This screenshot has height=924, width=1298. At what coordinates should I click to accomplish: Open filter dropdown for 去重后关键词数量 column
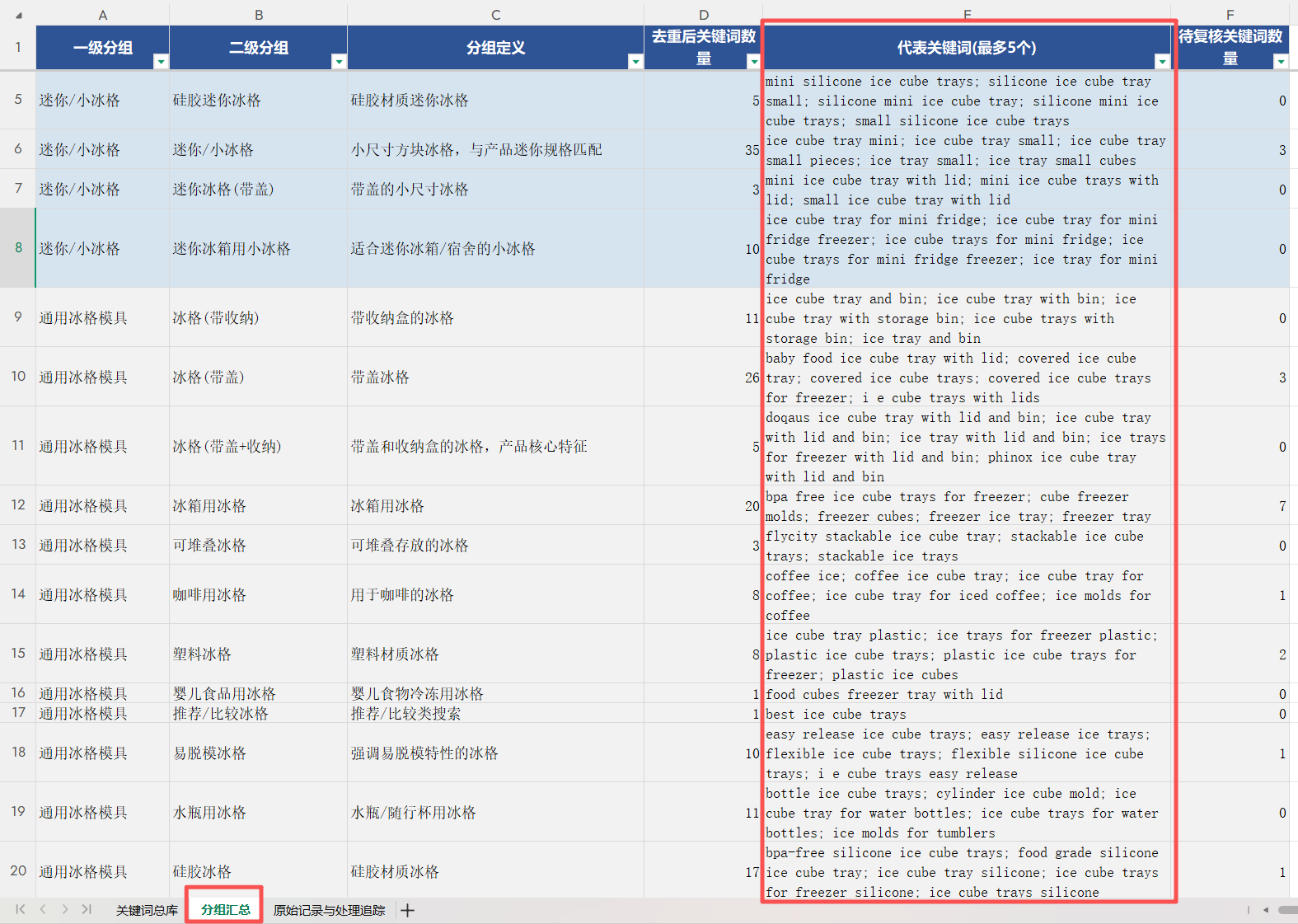[753, 62]
